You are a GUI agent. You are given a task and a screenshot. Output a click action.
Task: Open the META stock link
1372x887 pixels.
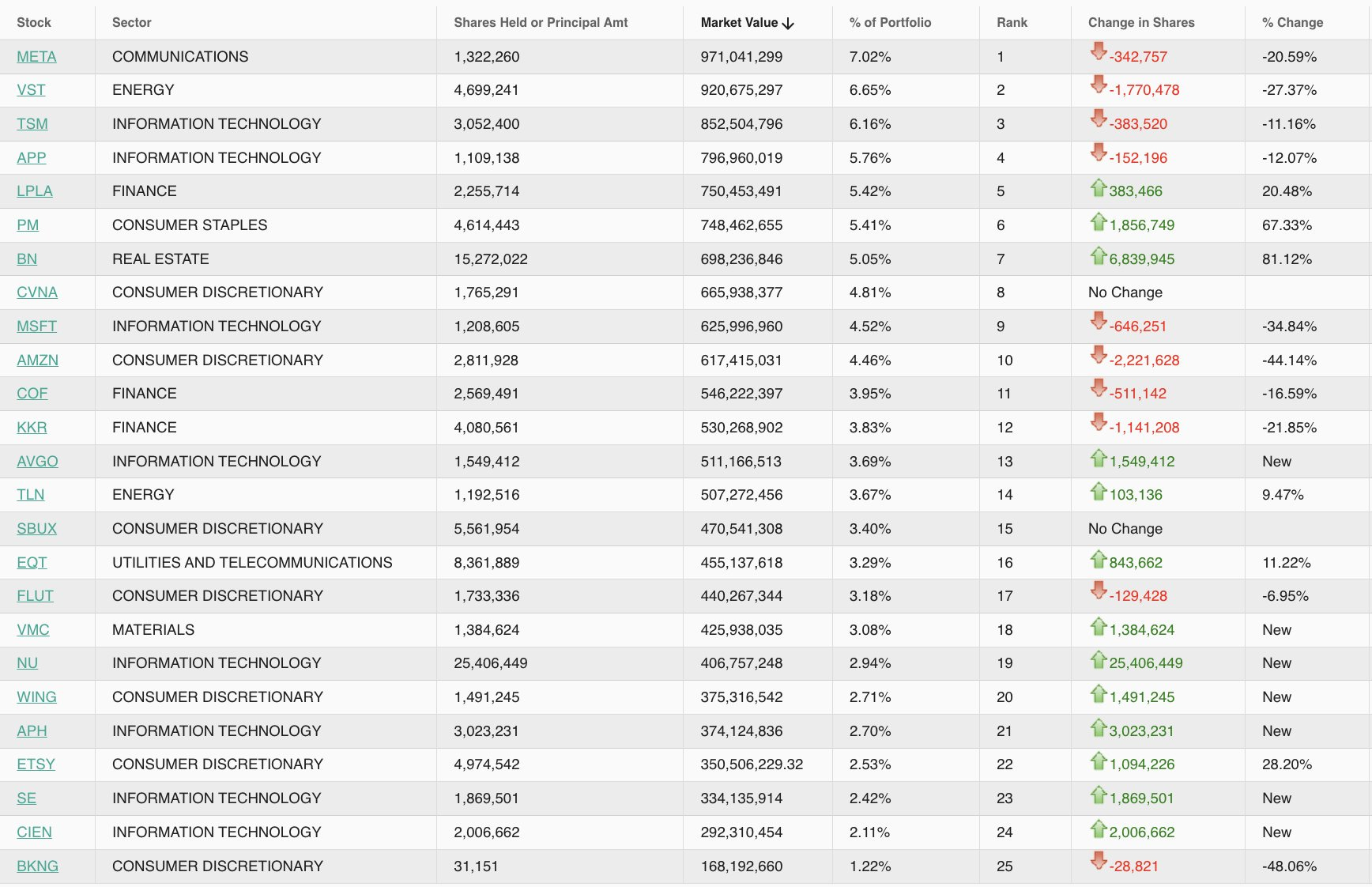pyautogui.click(x=36, y=57)
